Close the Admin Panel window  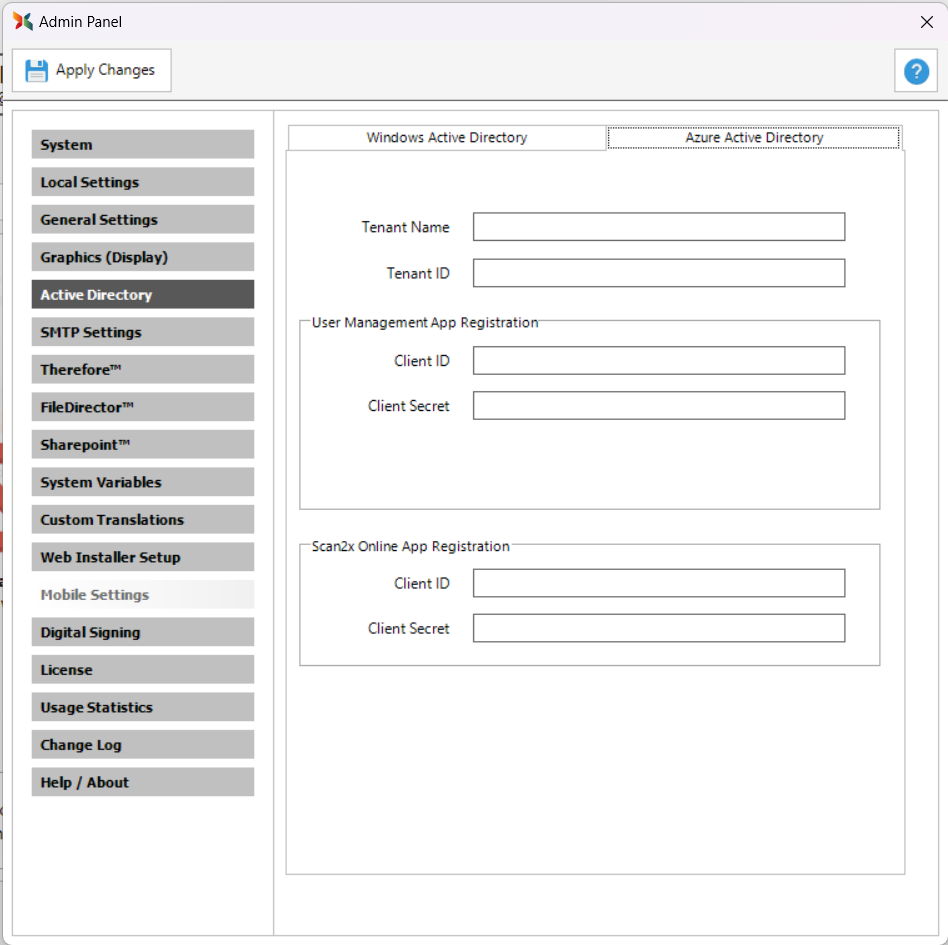coord(926,22)
